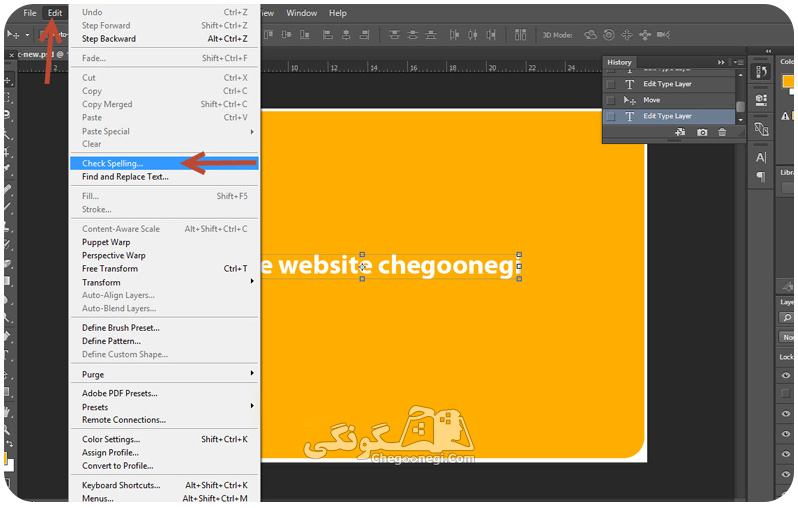This screenshot has height=508, width=798.
Task: Select the 3D rotate (orbit) mode icon
Action: pyautogui.click(x=590, y=35)
